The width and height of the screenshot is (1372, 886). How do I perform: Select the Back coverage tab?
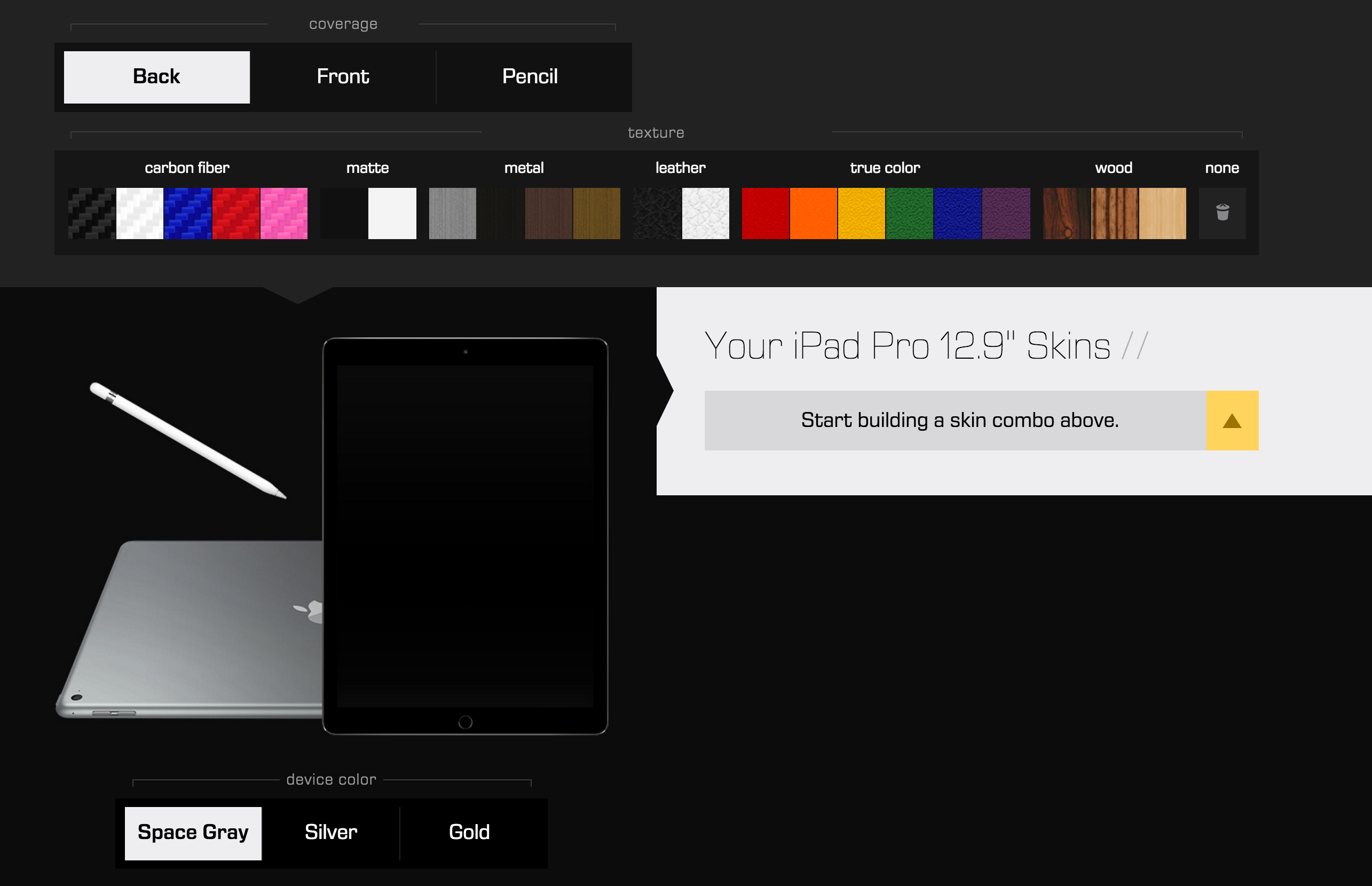pyautogui.click(x=156, y=77)
